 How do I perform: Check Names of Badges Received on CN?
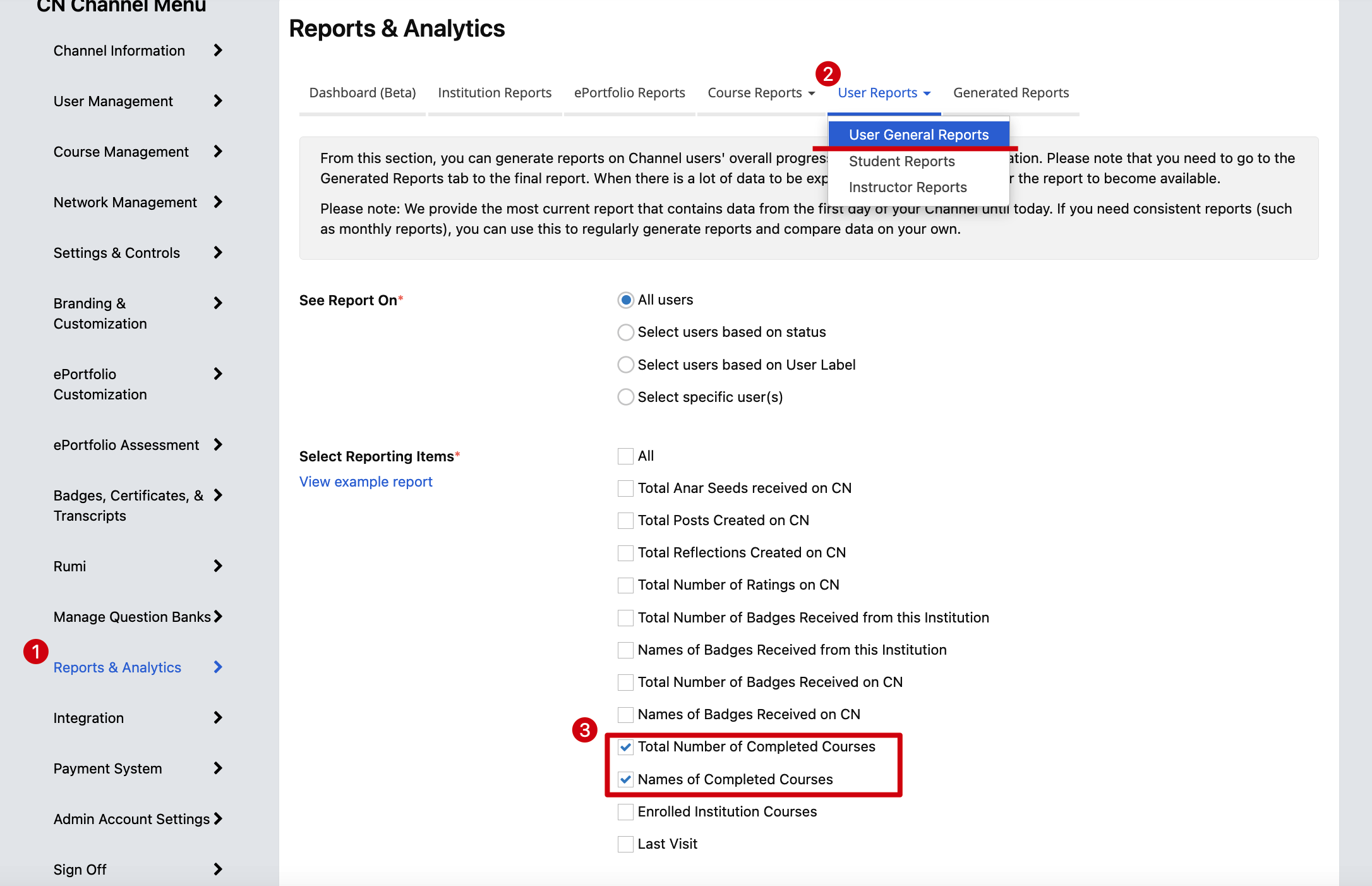[625, 715]
